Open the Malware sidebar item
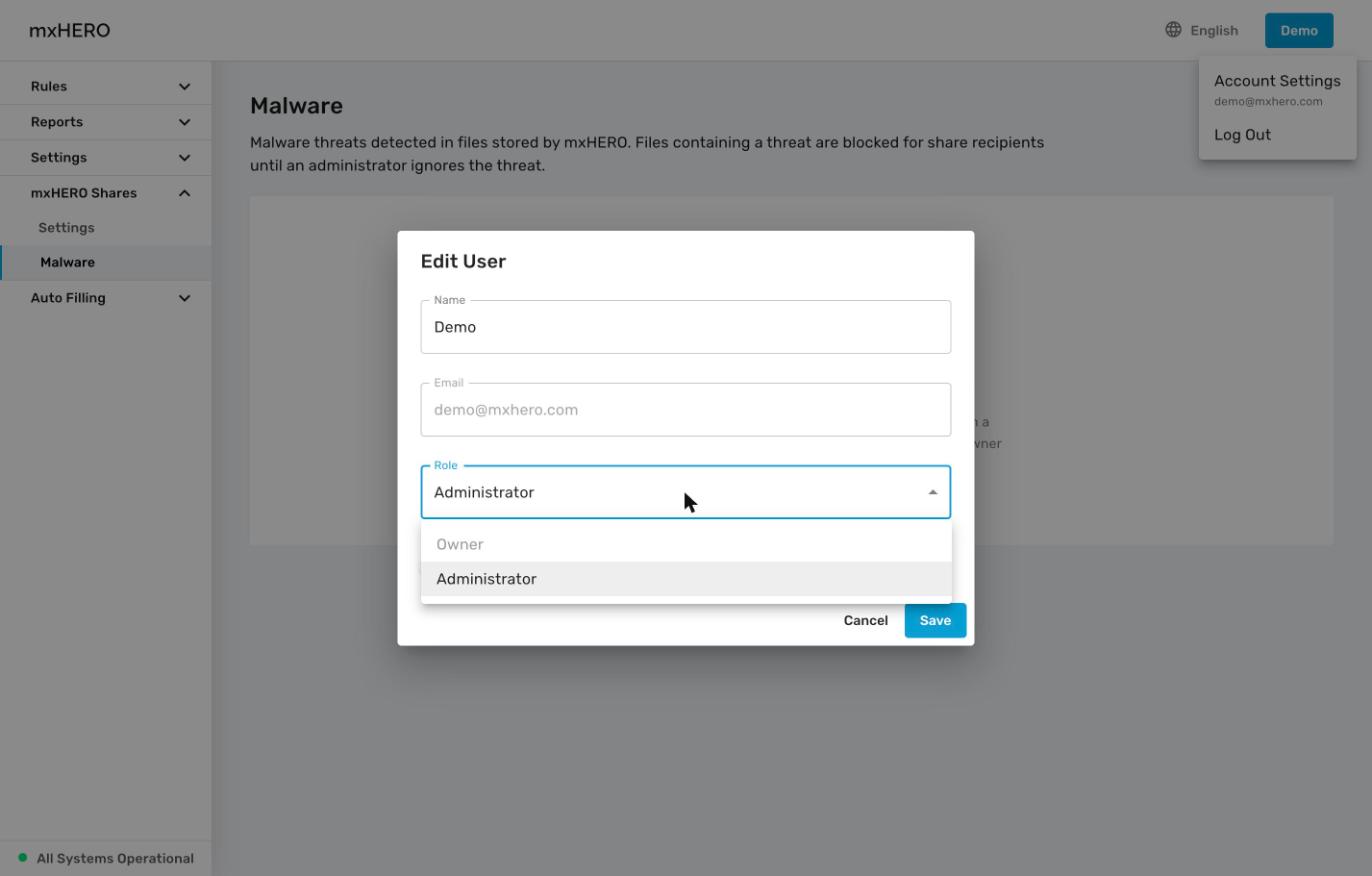The image size is (1372, 876). point(106,262)
